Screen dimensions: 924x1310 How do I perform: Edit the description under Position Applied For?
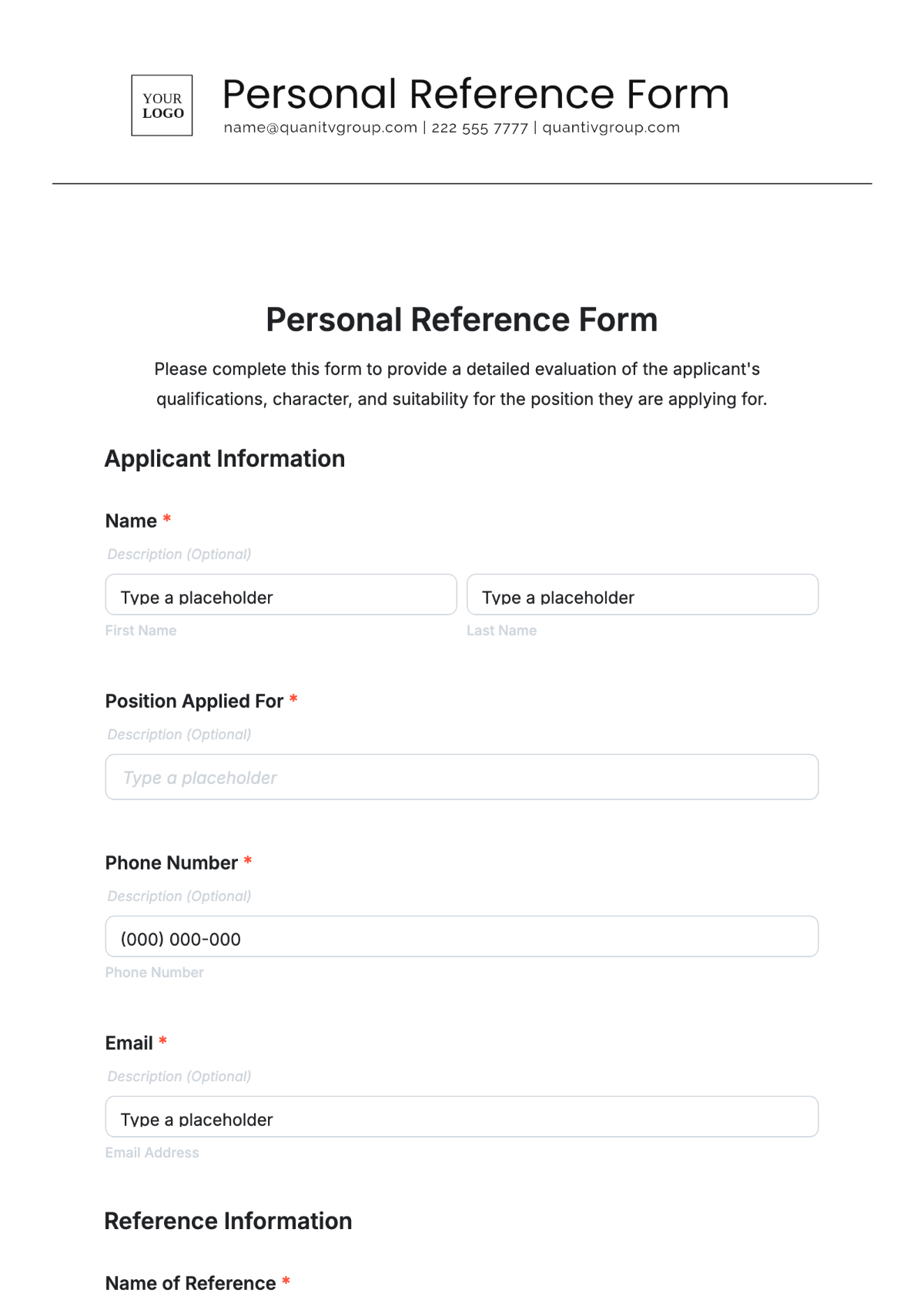pos(179,735)
